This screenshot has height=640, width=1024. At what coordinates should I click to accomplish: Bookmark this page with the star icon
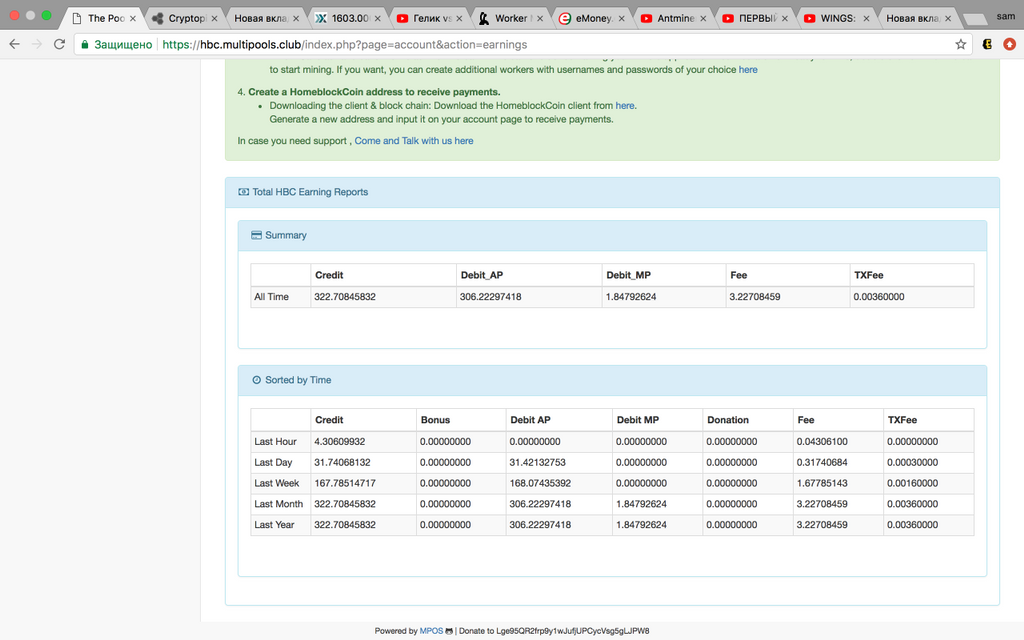pyautogui.click(x=961, y=44)
